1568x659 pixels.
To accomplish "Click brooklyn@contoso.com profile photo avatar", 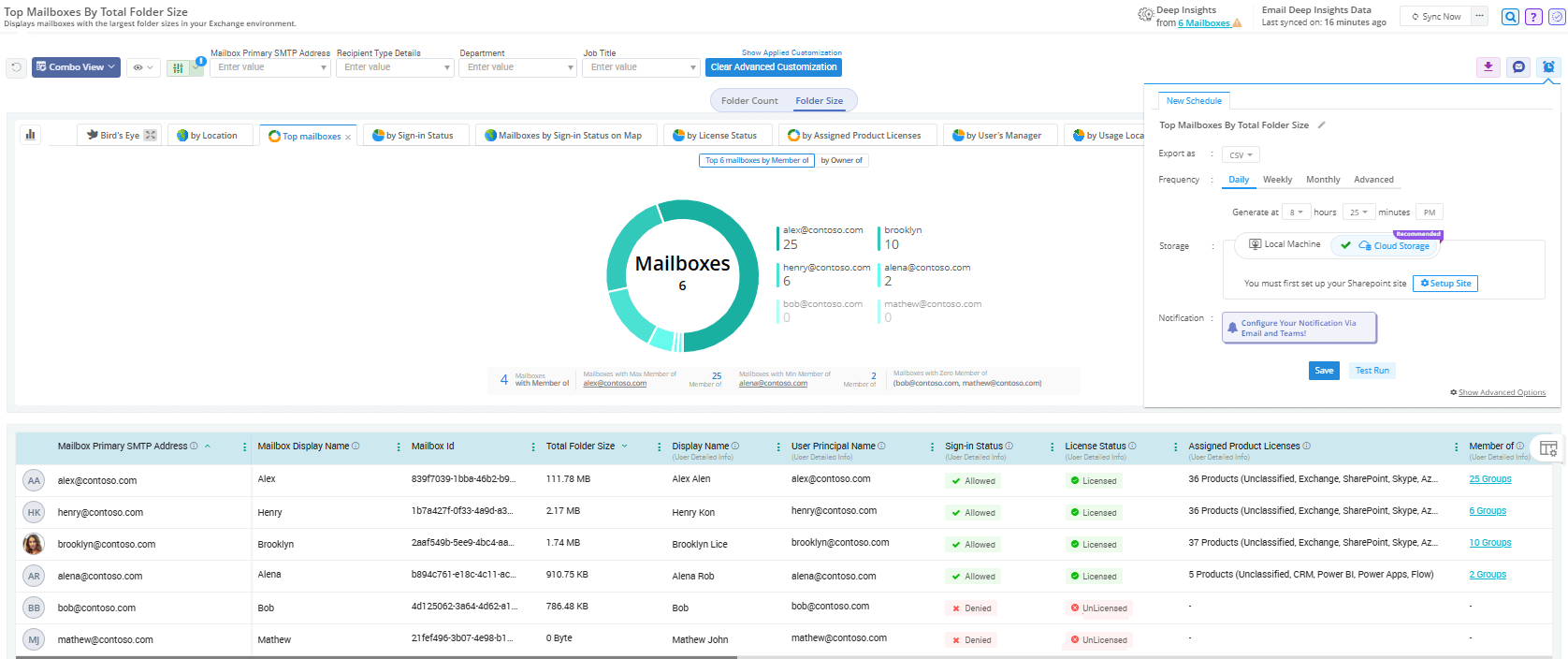I will pyautogui.click(x=34, y=544).
